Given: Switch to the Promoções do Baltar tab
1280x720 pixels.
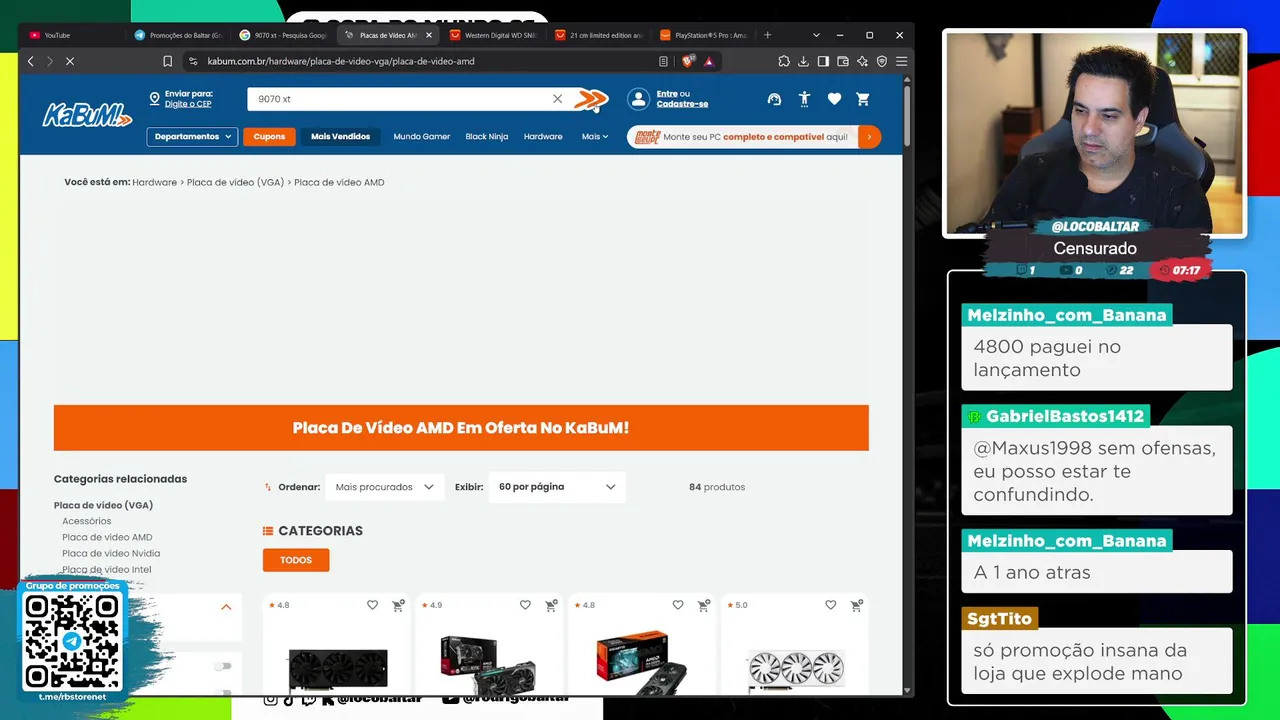Looking at the screenshot, I should (x=178, y=35).
